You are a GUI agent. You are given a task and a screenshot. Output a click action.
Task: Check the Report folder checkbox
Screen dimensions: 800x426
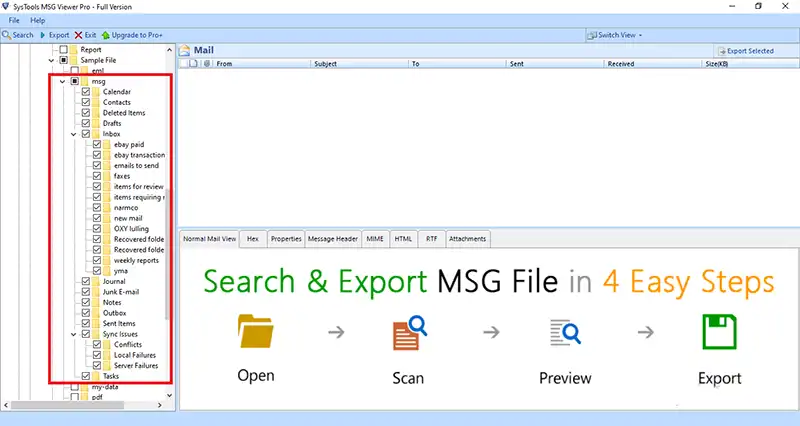click(x=64, y=49)
